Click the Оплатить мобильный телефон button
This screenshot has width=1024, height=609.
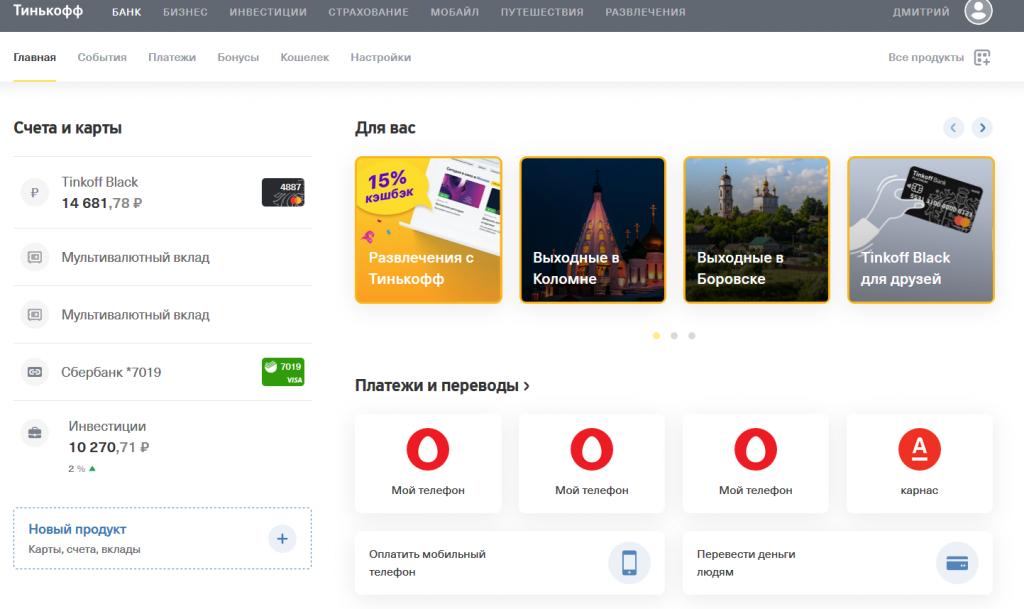[x=509, y=563]
